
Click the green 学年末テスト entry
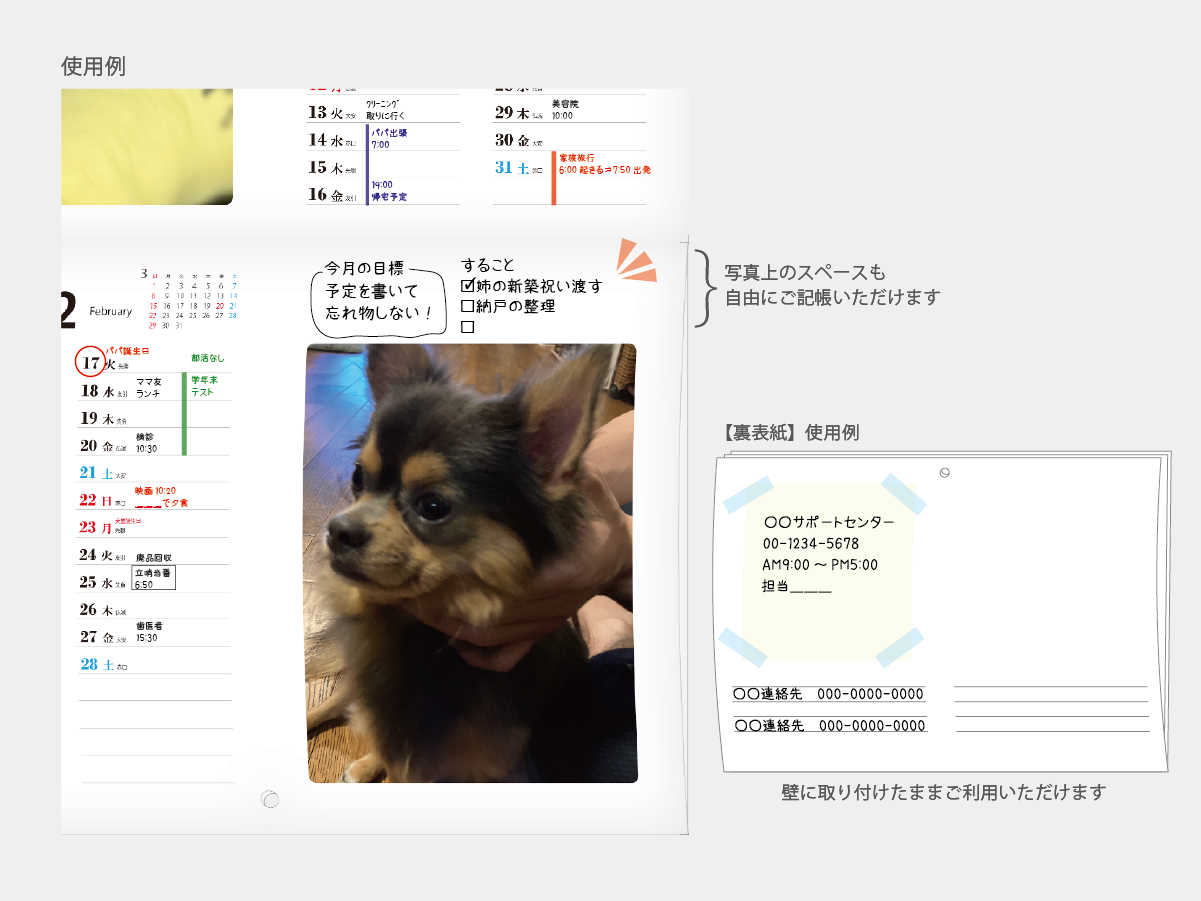(x=205, y=386)
